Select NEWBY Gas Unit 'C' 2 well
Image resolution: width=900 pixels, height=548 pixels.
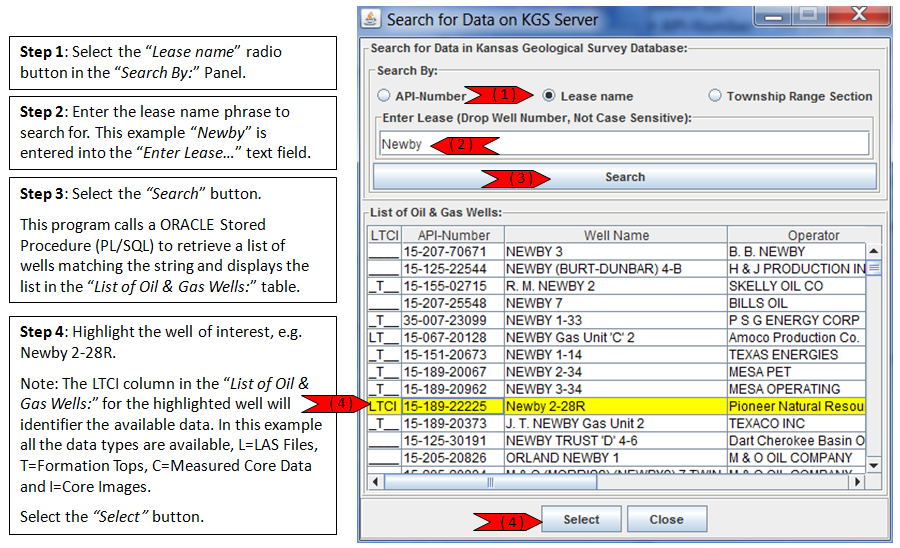(x=616, y=337)
